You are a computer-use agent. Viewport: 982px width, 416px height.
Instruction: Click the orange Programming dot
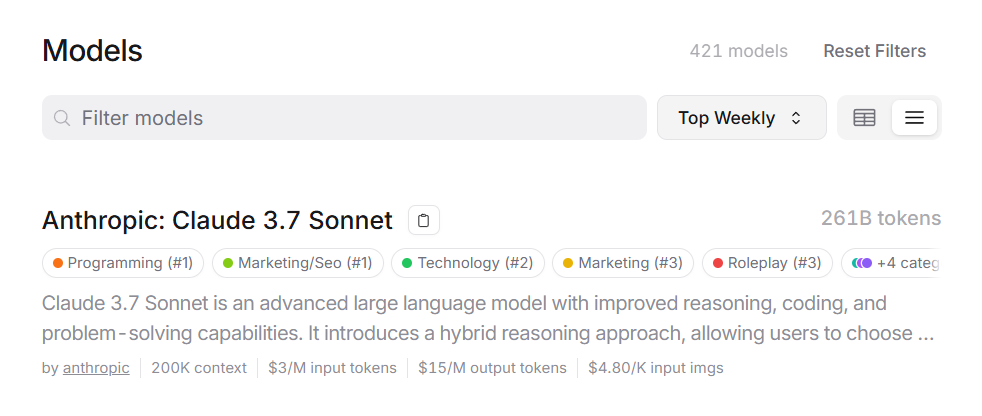pyautogui.click(x=58, y=263)
